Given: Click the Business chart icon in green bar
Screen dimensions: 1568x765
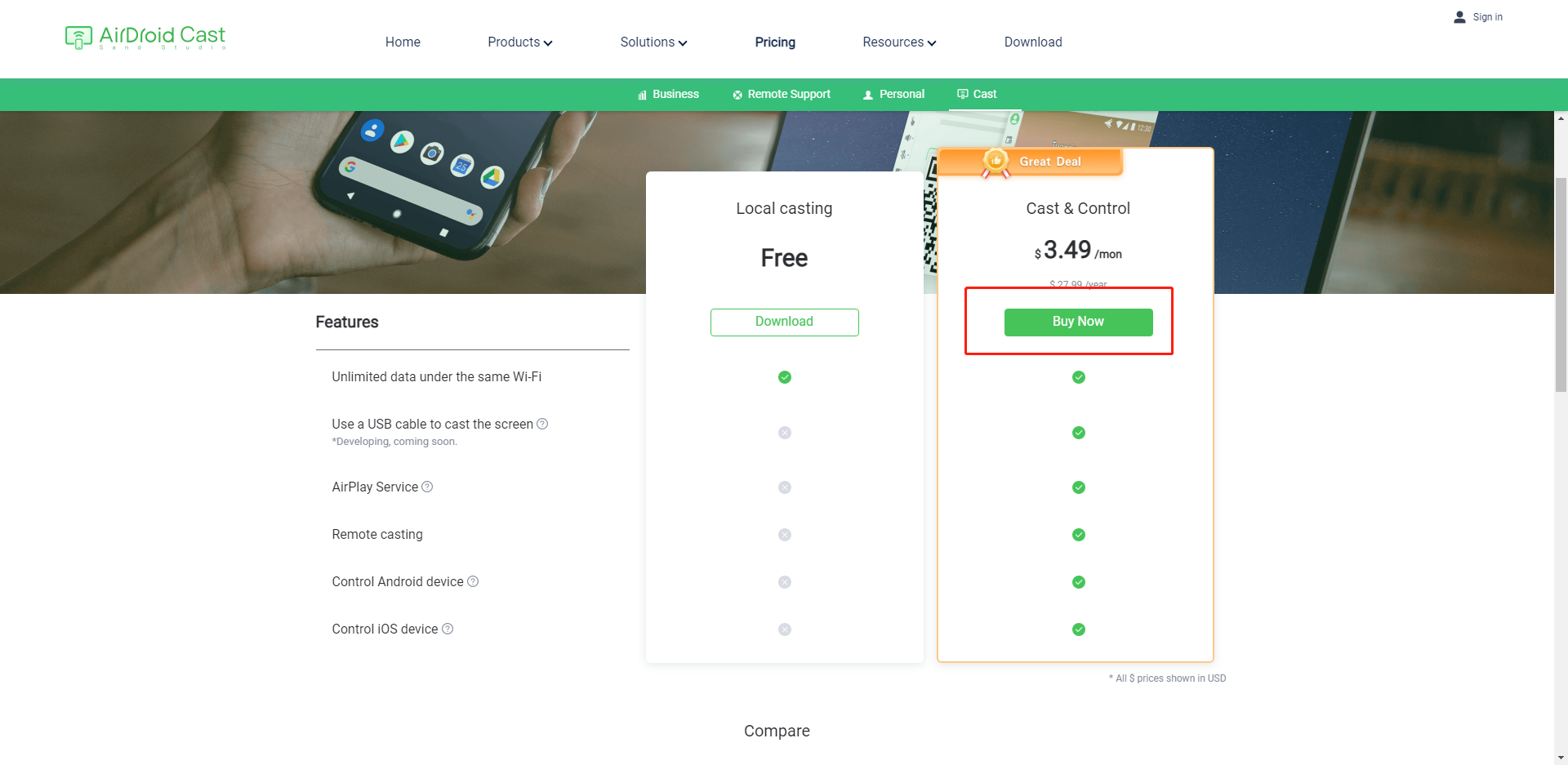Looking at the screenshot, I should (642, 95).
